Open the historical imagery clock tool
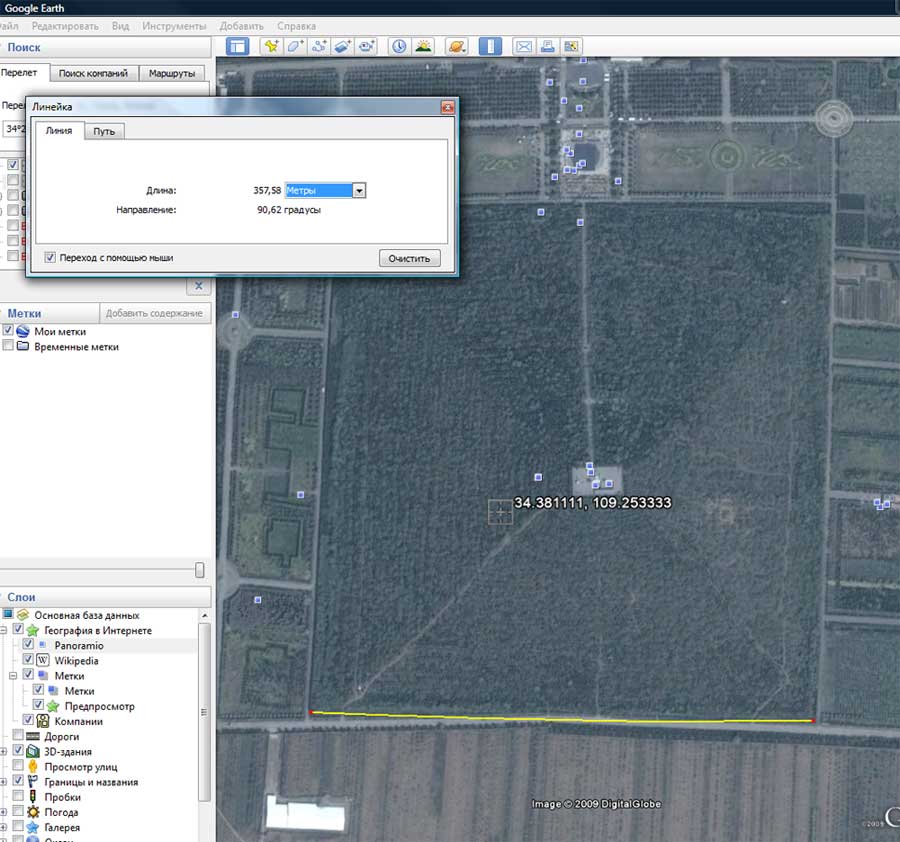Screen dimensions: 900x842 [x=399, y=46]
